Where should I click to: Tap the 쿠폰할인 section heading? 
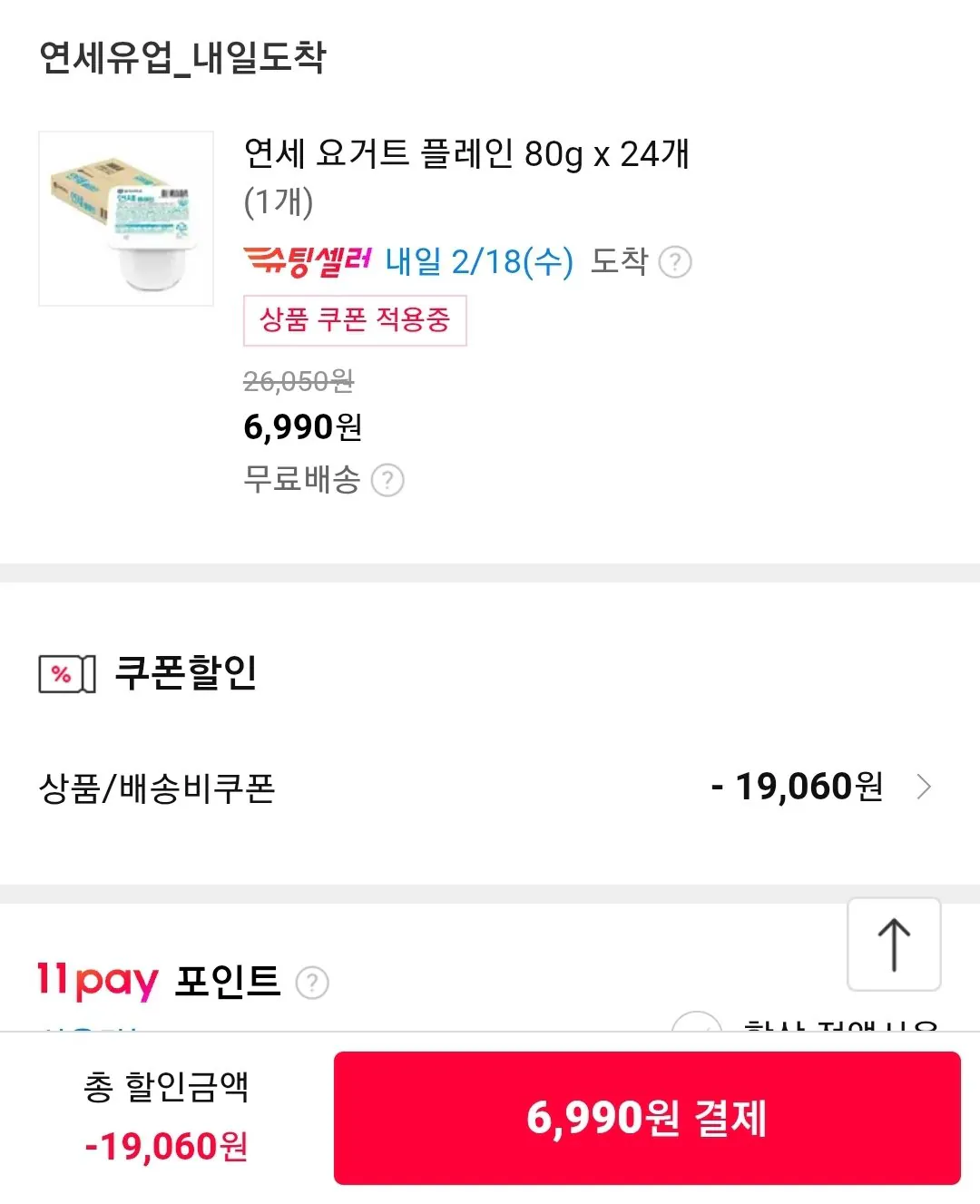[186, 673]
